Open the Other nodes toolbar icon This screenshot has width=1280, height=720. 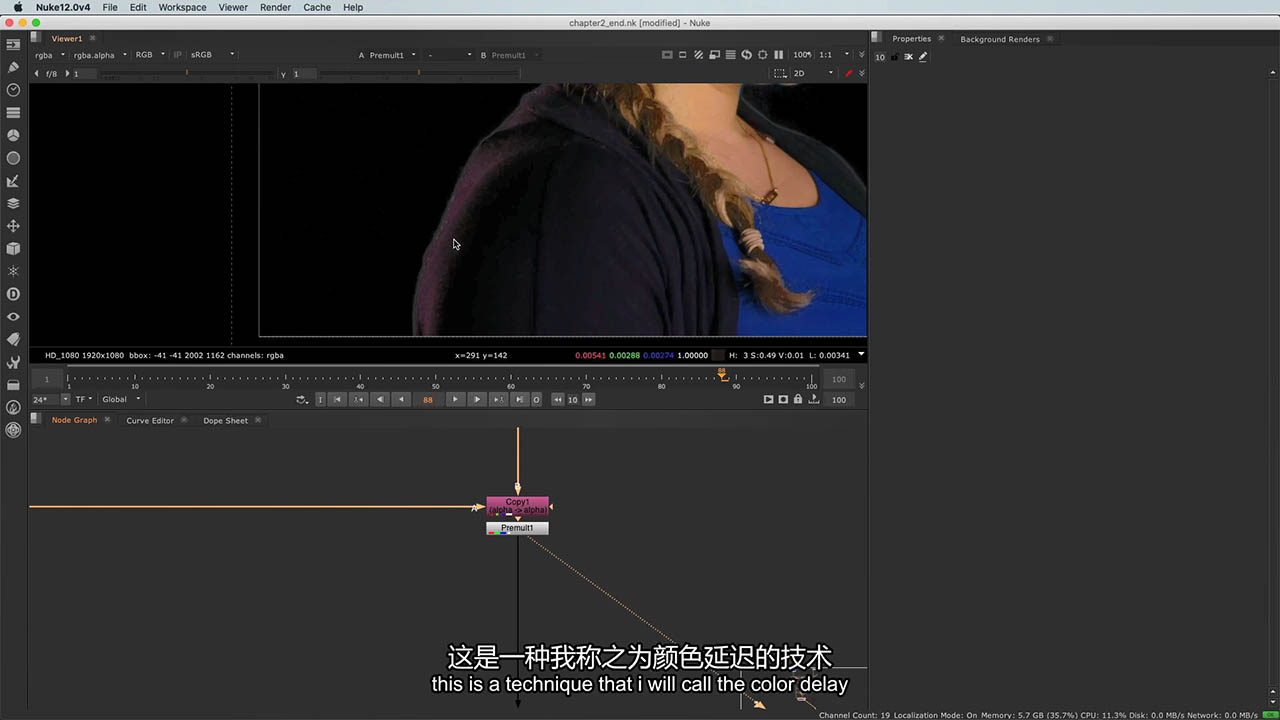(13, 385)
